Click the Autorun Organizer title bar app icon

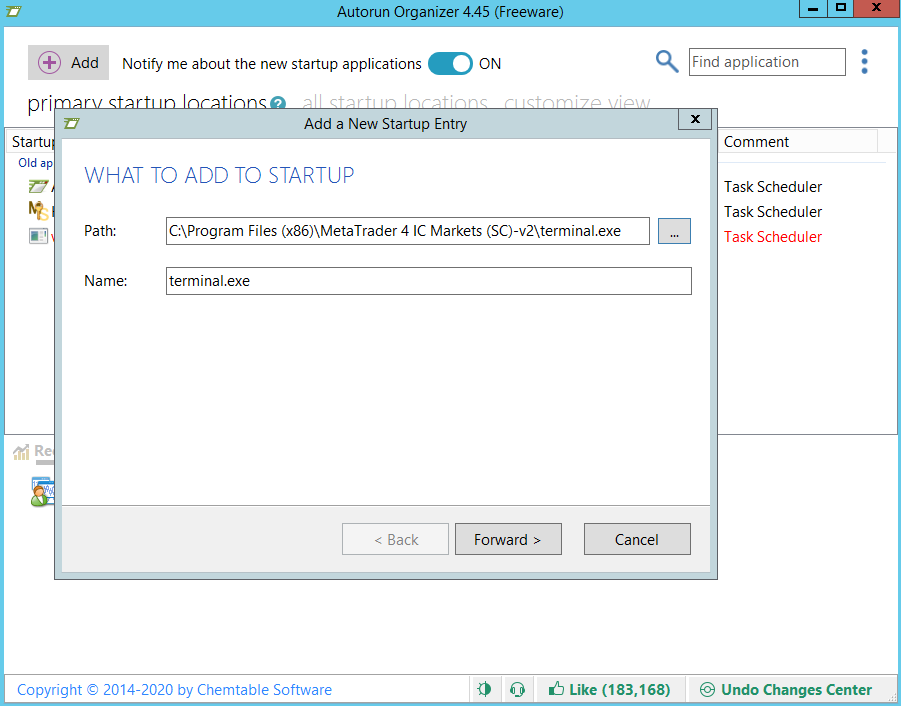[x=13, y=11]
